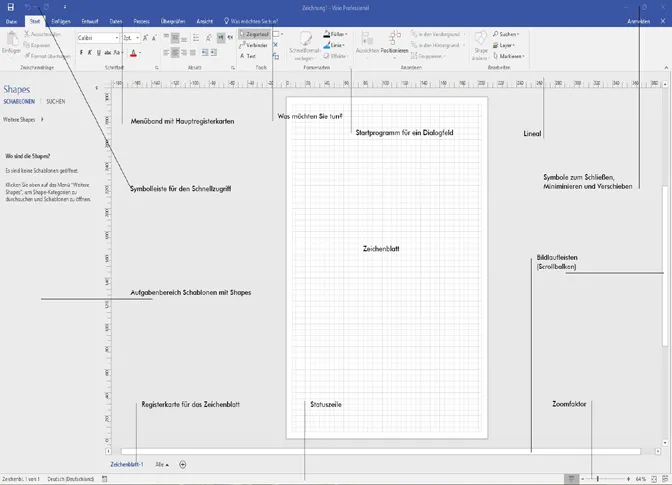
Task: Open the Ansicht ribbon tab
Action: [204, 20]
